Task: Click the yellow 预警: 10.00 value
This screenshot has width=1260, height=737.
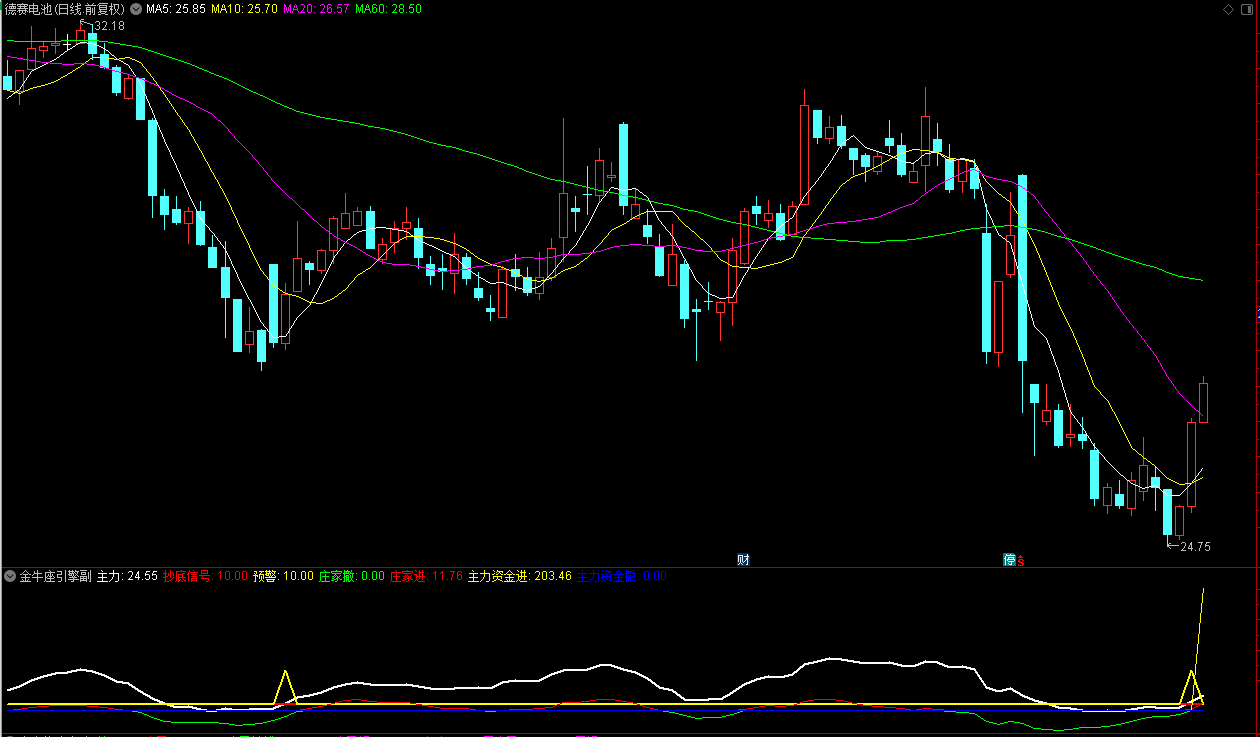Action: [x=283, y=576]
